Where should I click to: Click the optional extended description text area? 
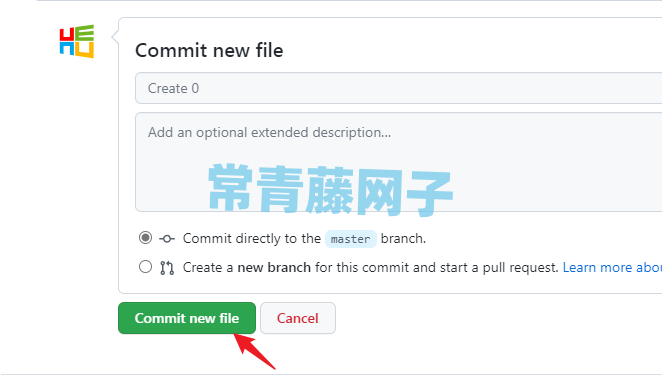click(399, 162)
